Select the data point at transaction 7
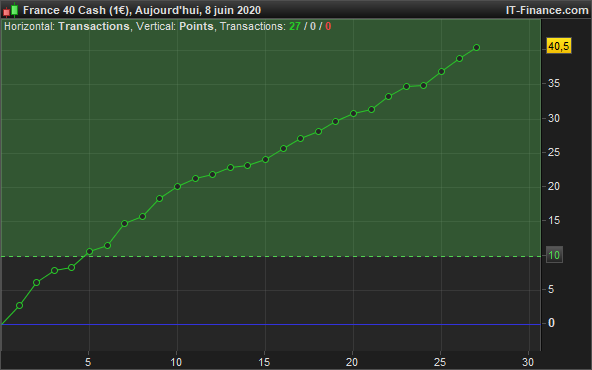This screenshot has width=592, height=370. click(125, 224)
